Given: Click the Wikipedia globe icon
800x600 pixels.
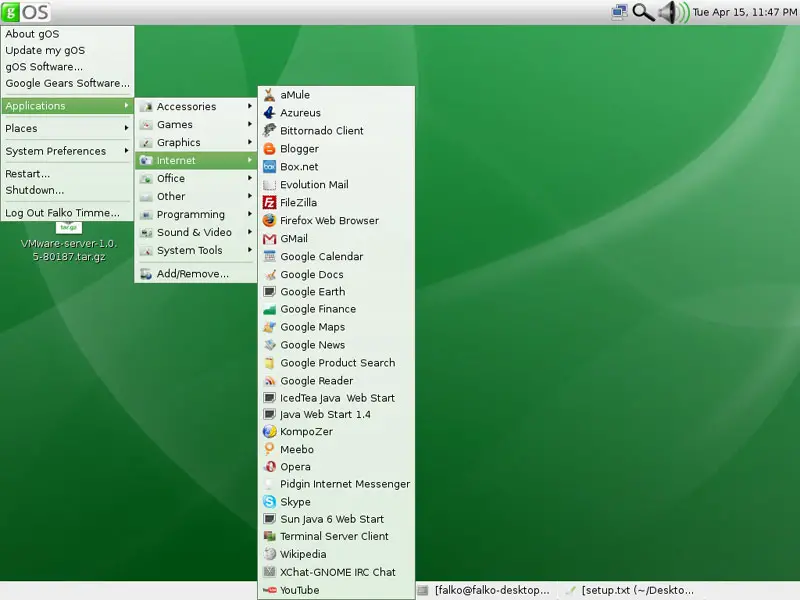Looking at the screenshot, I should [x=269, y=554].
